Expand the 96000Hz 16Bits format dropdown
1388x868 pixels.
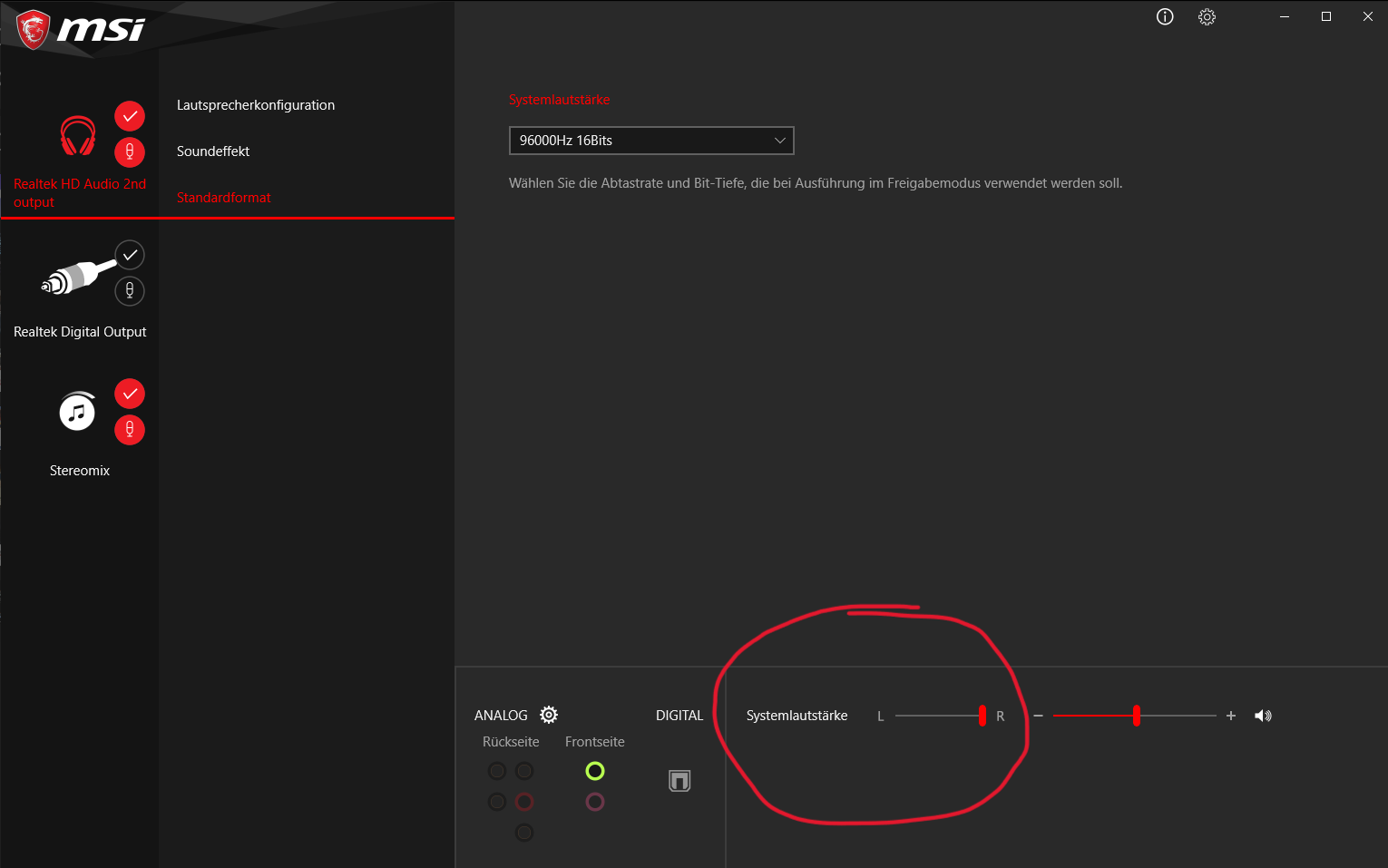[651, 141]
